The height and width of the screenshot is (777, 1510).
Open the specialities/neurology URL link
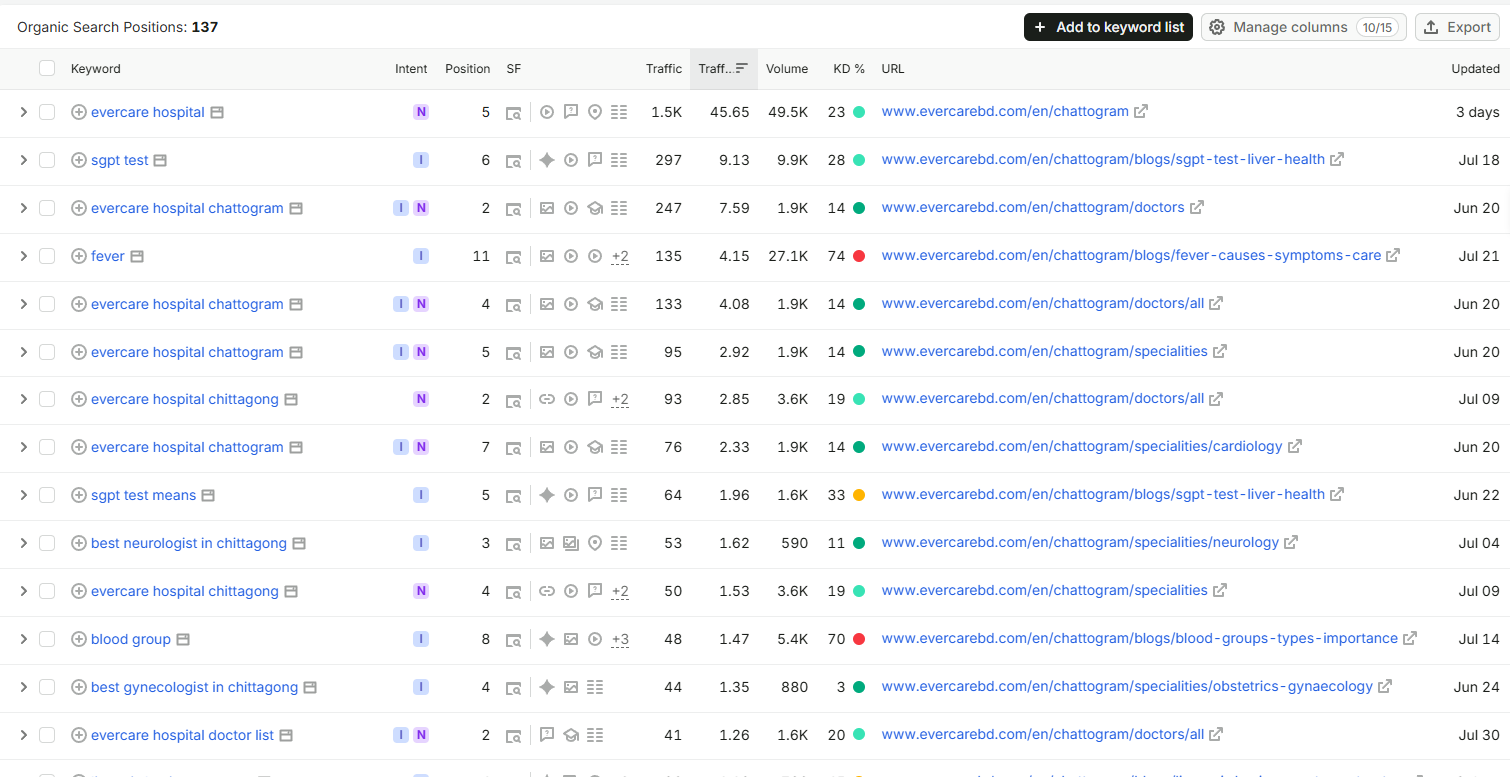click(1080, 542)
